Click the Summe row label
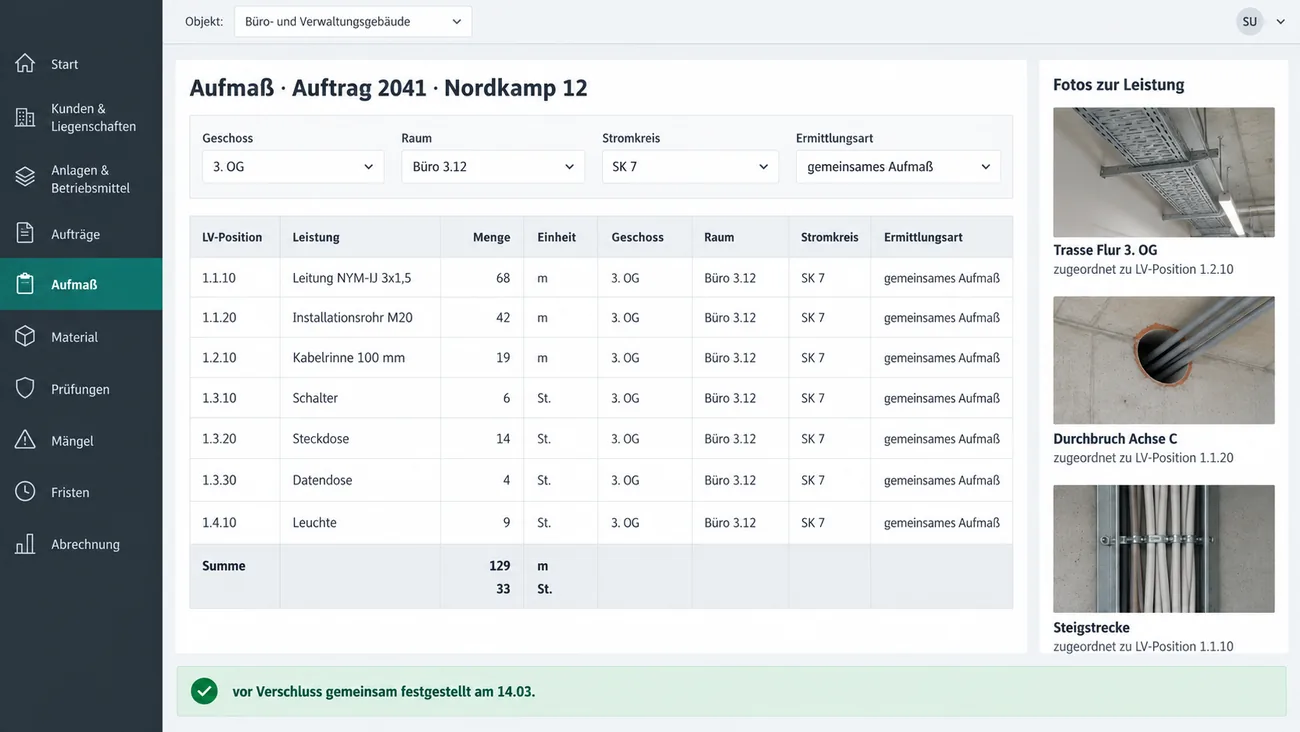This screenshot has width=1300, height=732. coord(224,566)
